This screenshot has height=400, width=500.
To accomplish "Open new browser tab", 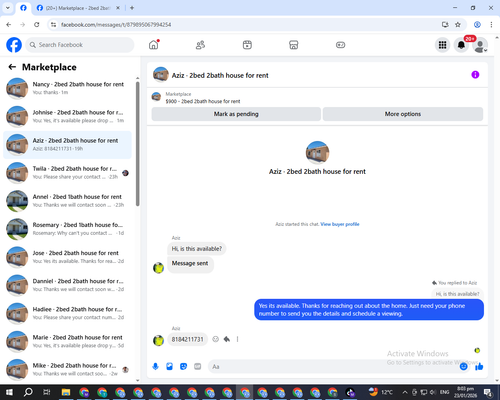I will tap(132, 8).
